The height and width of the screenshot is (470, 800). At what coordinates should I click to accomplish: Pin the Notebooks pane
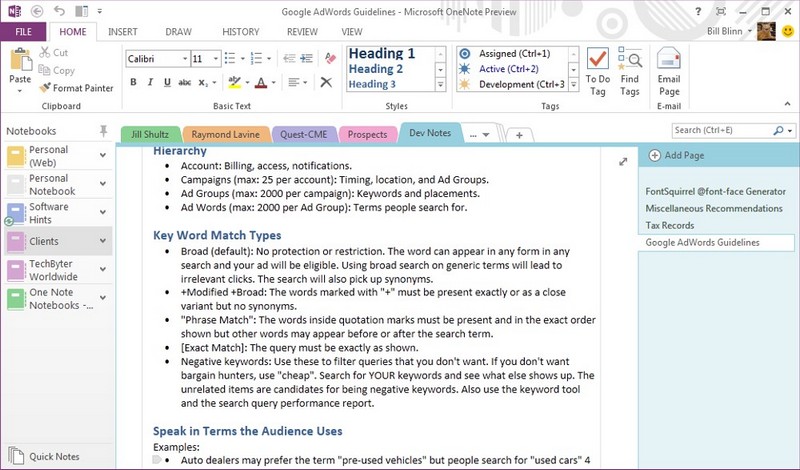point(104,131)
